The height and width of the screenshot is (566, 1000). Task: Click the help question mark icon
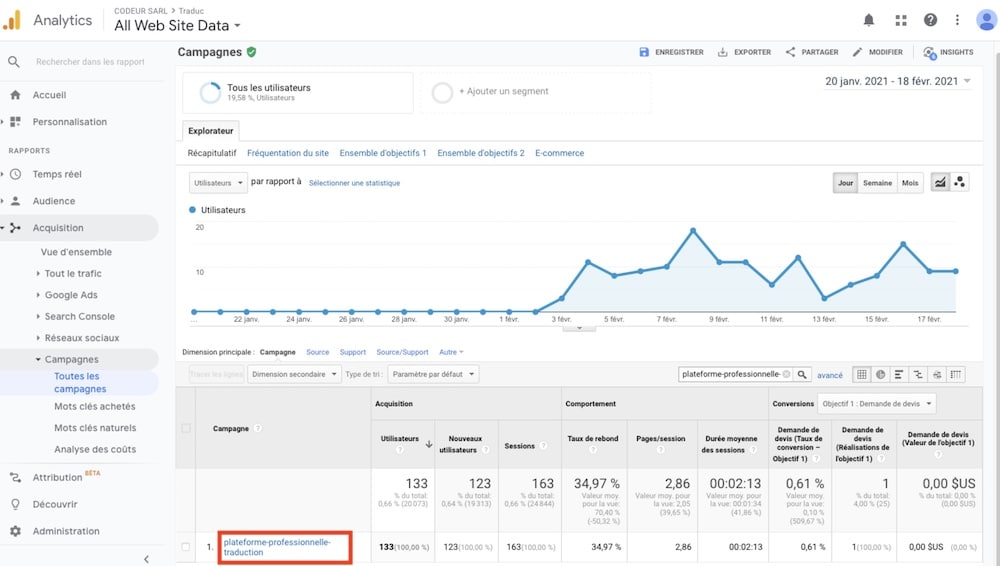pyautogui.click(x=930, y=20)
